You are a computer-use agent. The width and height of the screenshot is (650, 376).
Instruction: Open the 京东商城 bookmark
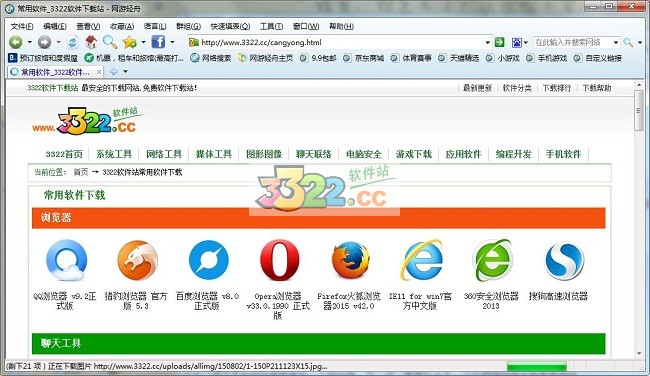[x=364, y=58]
